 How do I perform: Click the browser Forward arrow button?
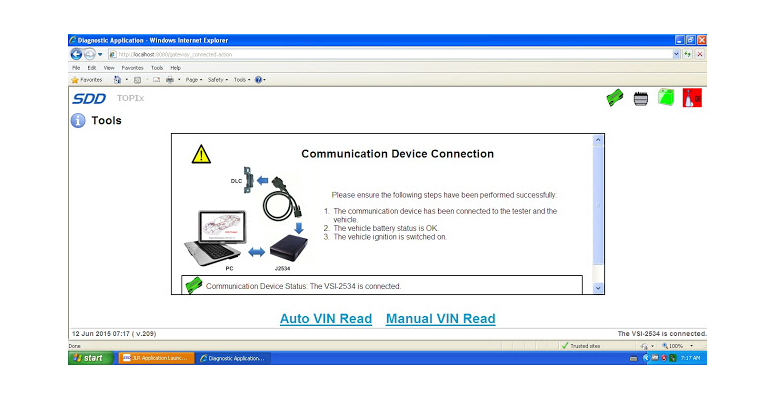89,54
